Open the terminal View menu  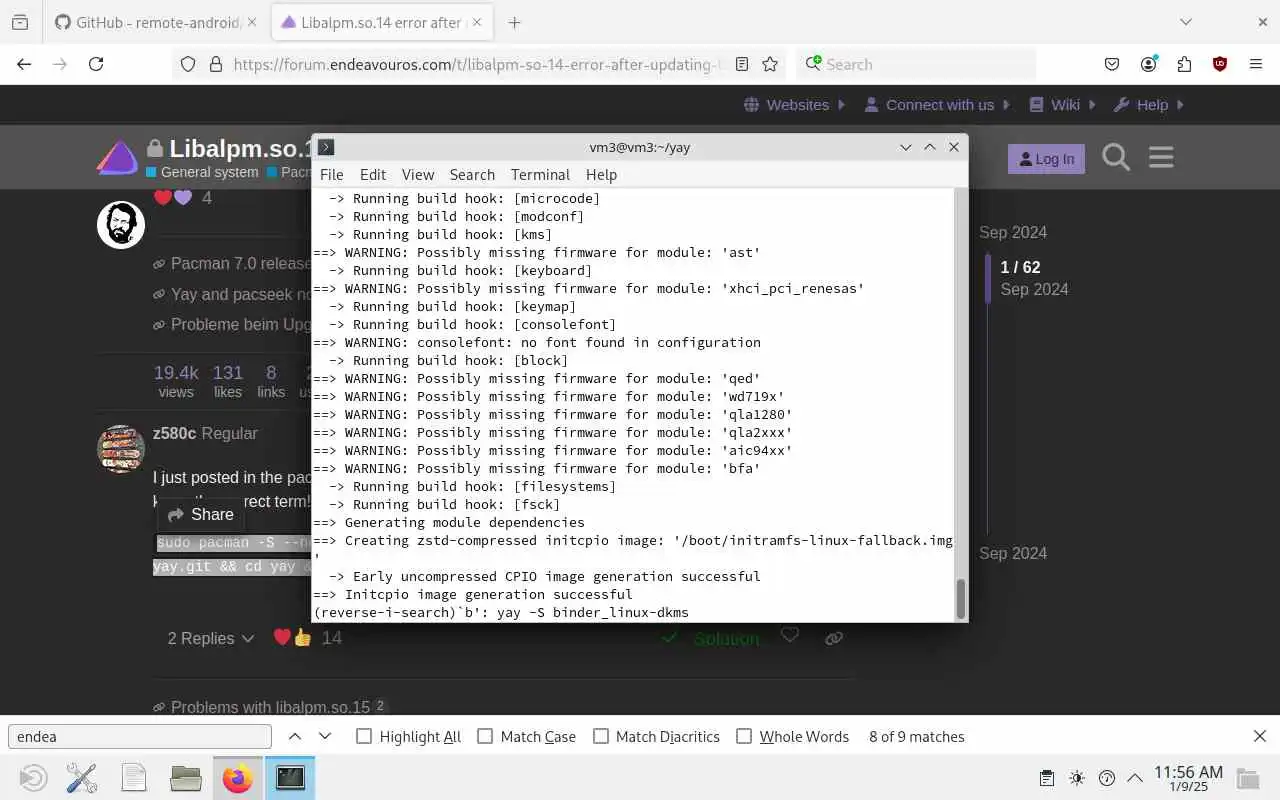418,174
